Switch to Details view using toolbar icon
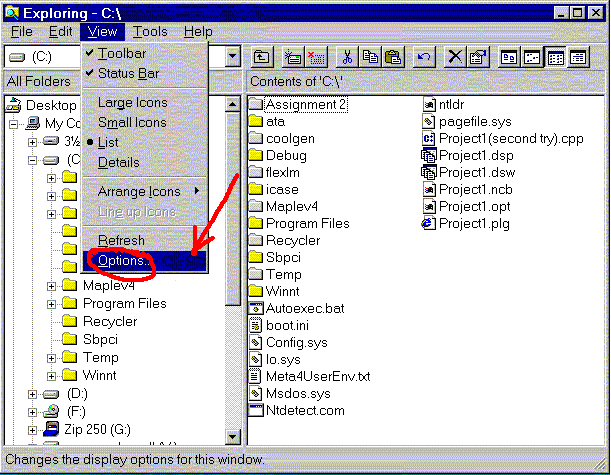This screenshot has width=611, height=475. tap(578, 57)
